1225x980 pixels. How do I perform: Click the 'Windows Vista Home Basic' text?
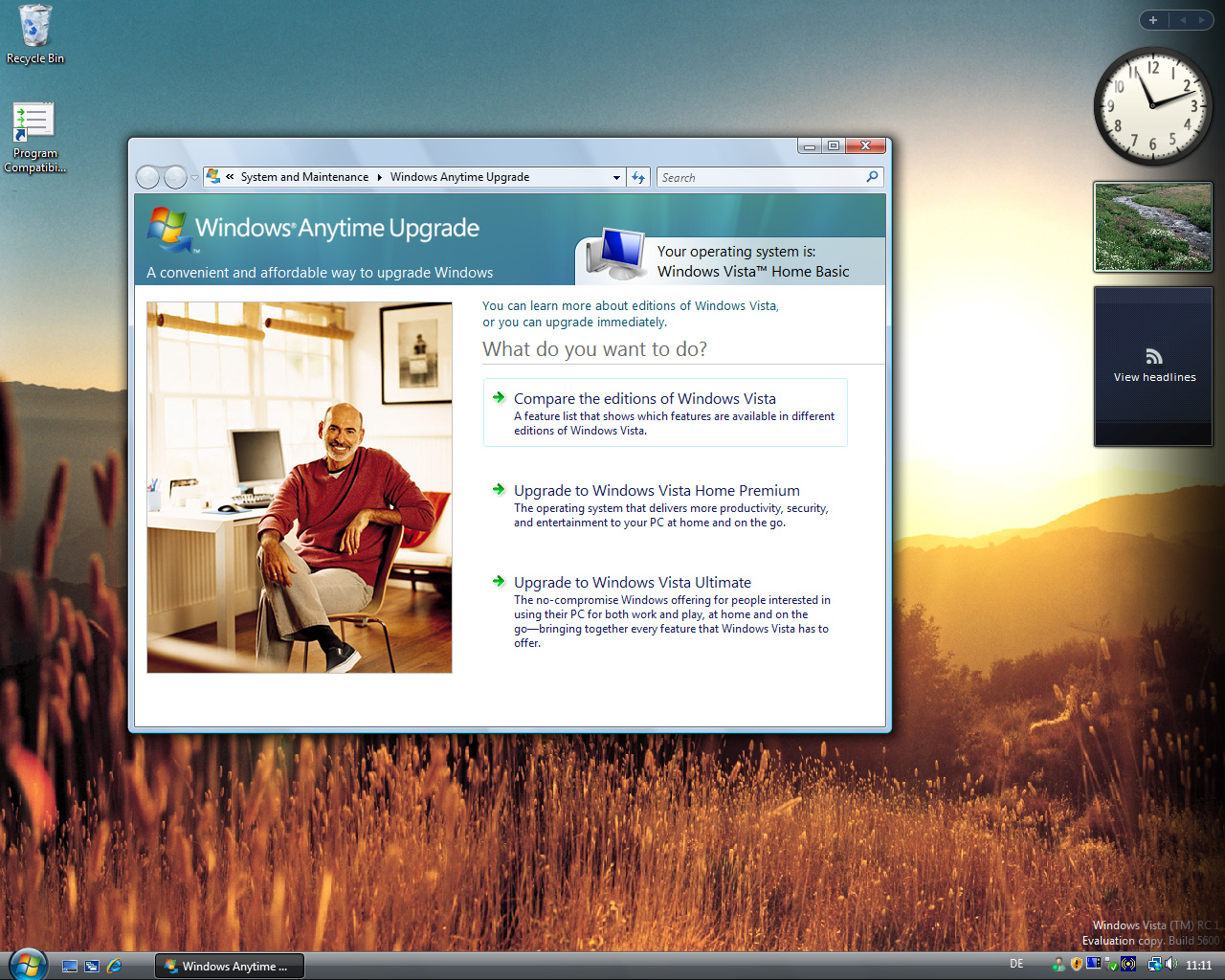coord(753,272)
